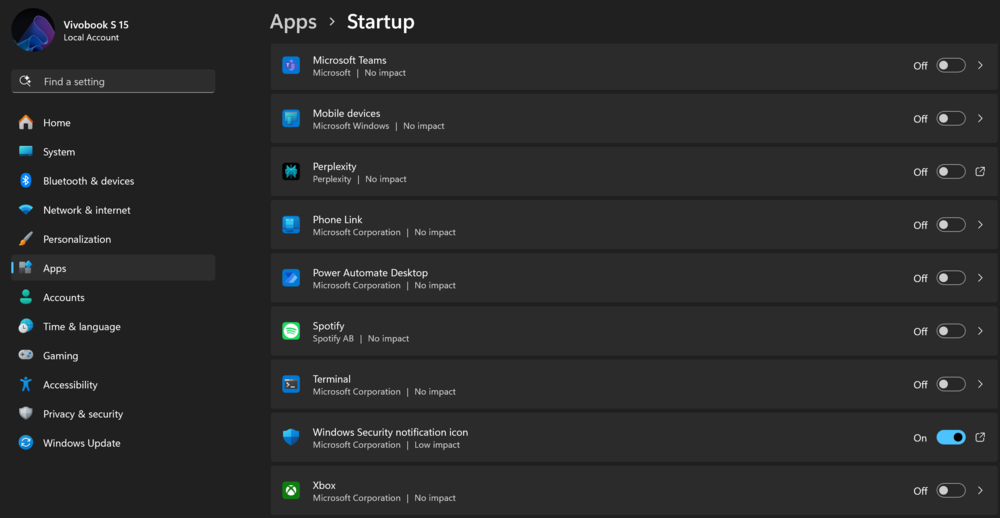Click Apps breadcrumb link
Screen dimensions: 1000x518
click(x=293, y=22)
